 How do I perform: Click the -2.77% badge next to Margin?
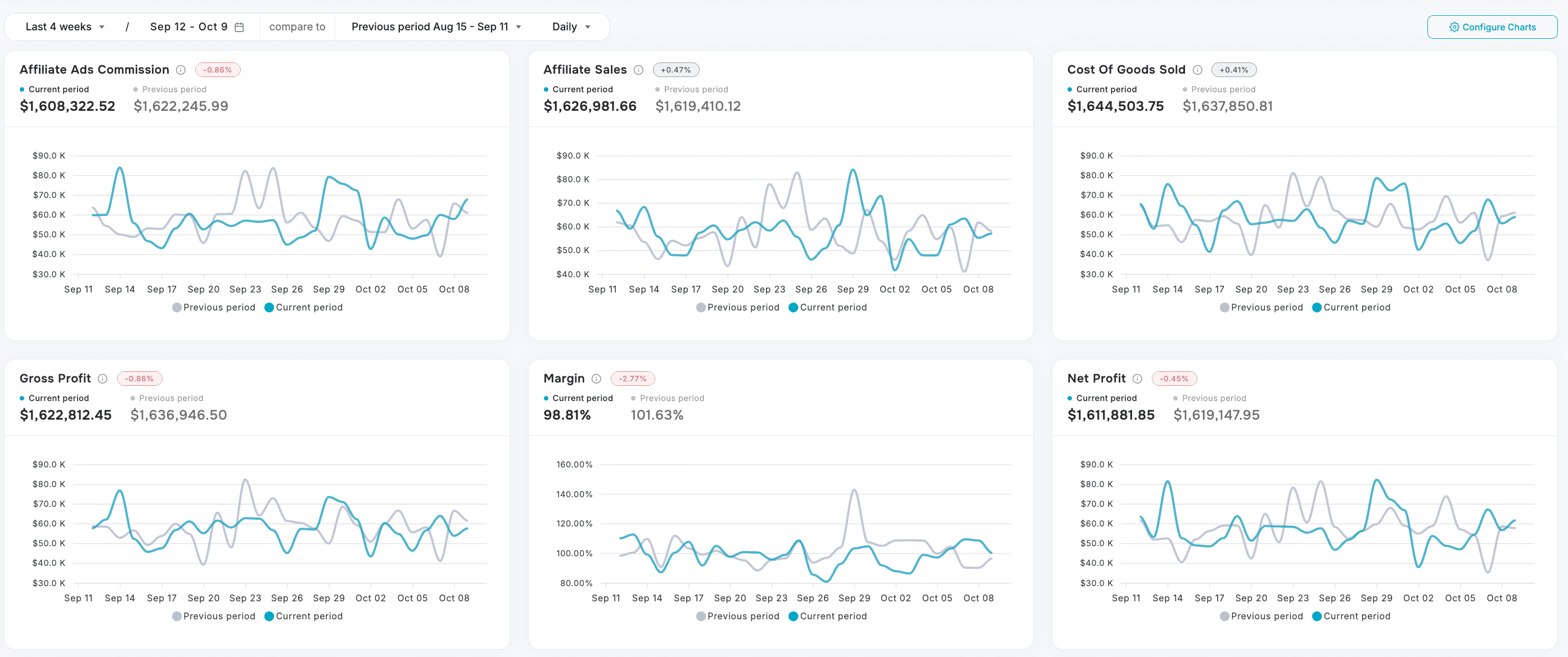pyautogui.click(x=633, y=378)
